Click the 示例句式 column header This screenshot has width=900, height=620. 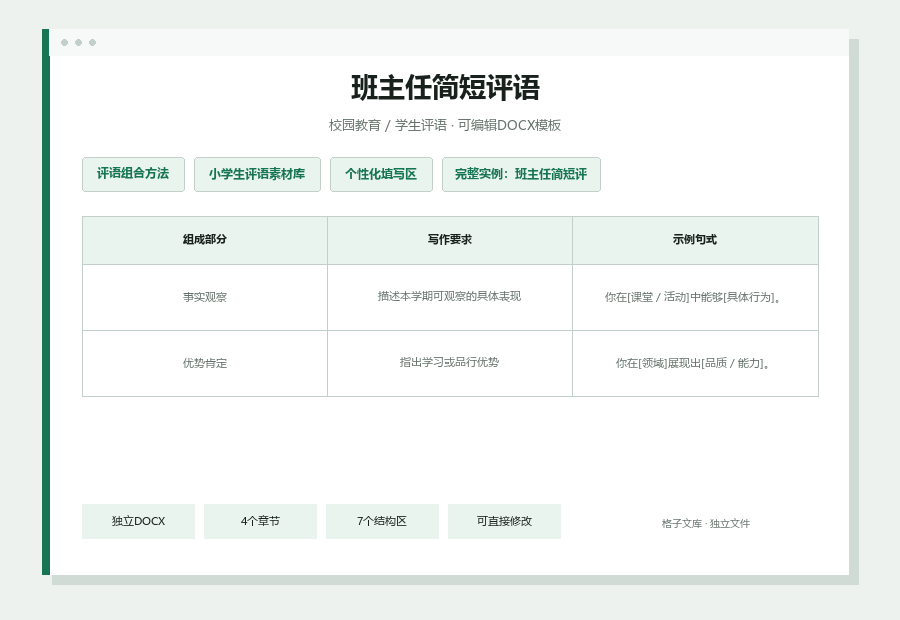click(695, 240)
